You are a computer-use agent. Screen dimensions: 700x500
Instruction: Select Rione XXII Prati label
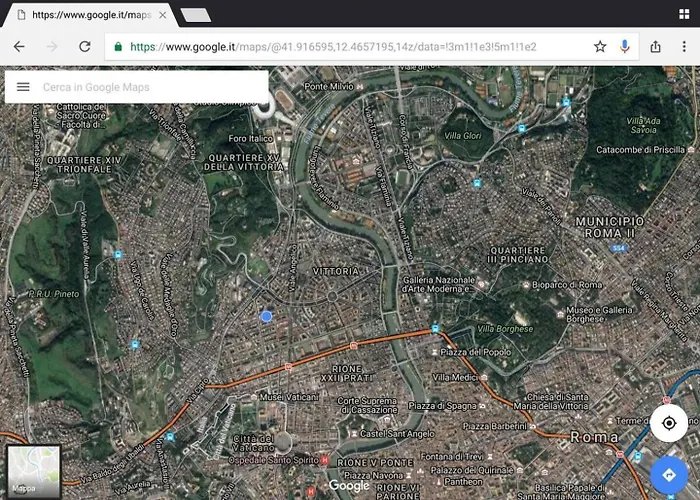click(347, 374)
